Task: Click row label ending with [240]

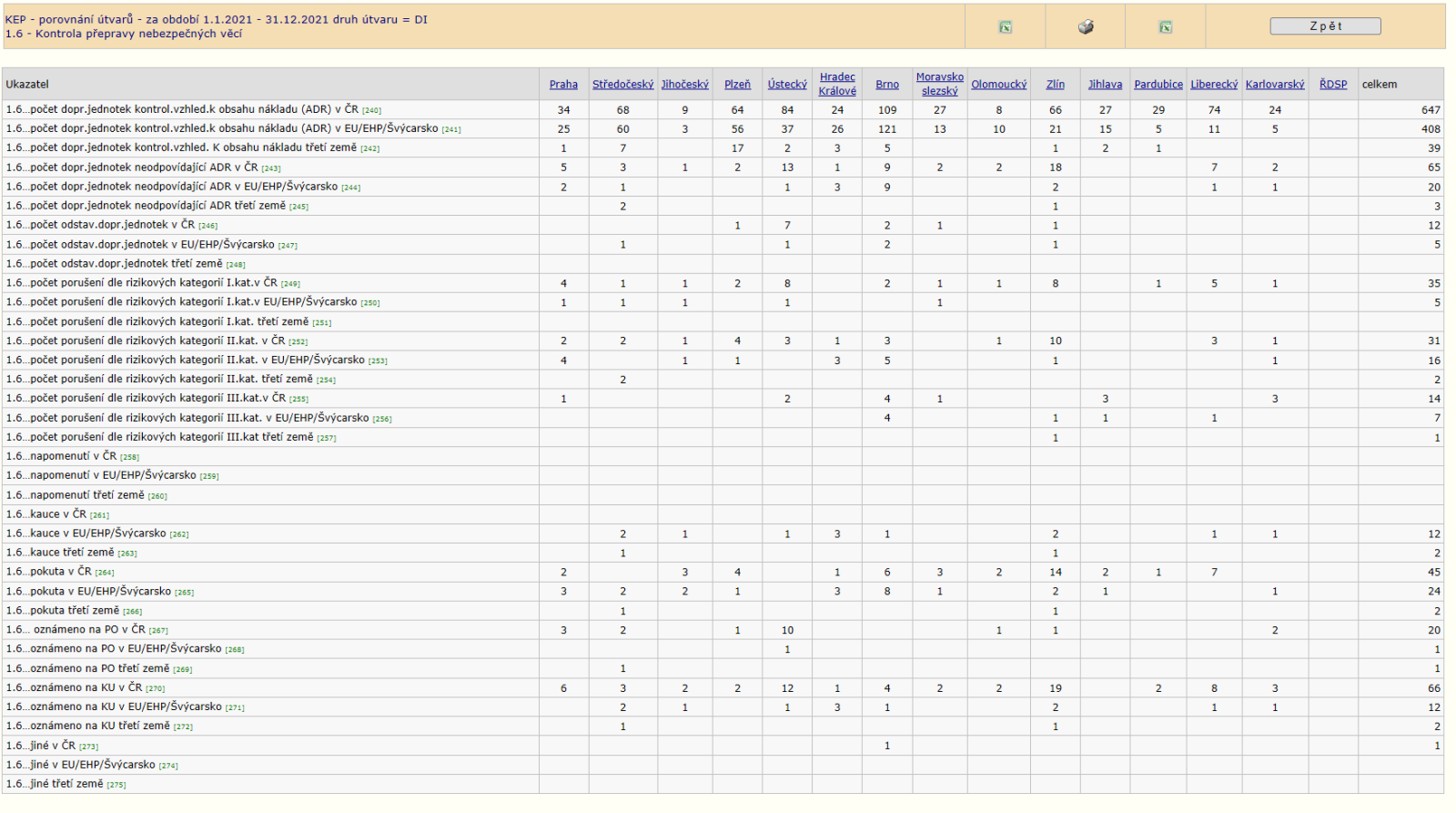Action: tap(193, 109)
